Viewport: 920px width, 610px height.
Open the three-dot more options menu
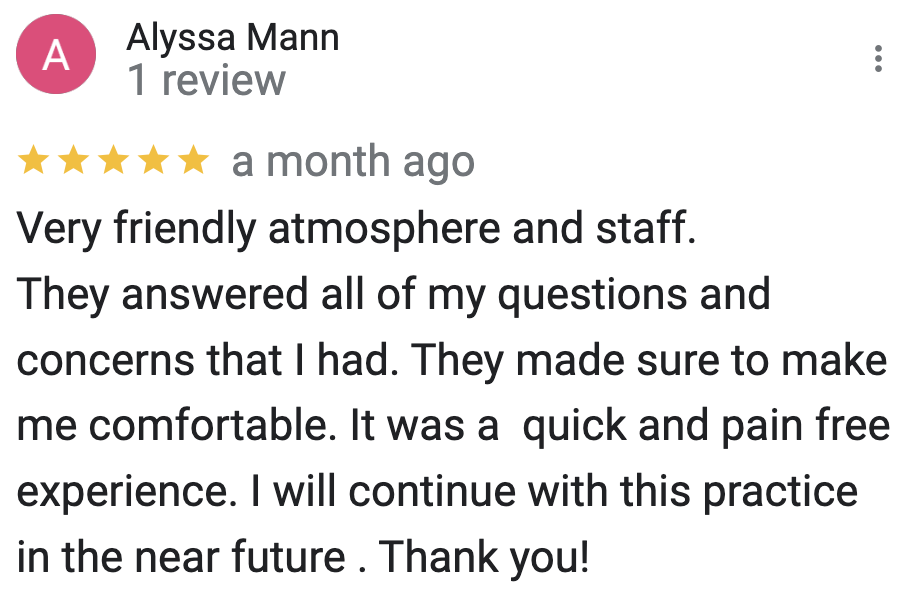pyautogui.click(x=878, y=59)
